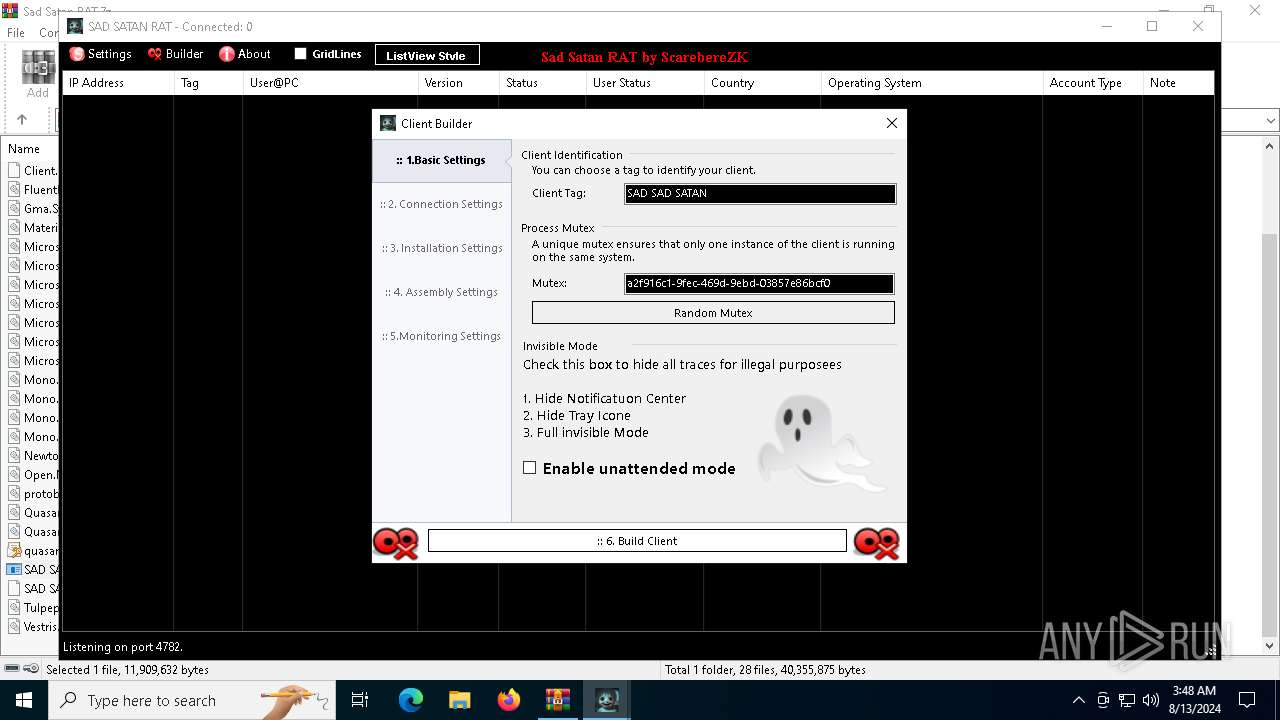Close the Client Builder dialog
Image resolution: width=1280 pixels, height=720 pixels.
pos(892,123)
